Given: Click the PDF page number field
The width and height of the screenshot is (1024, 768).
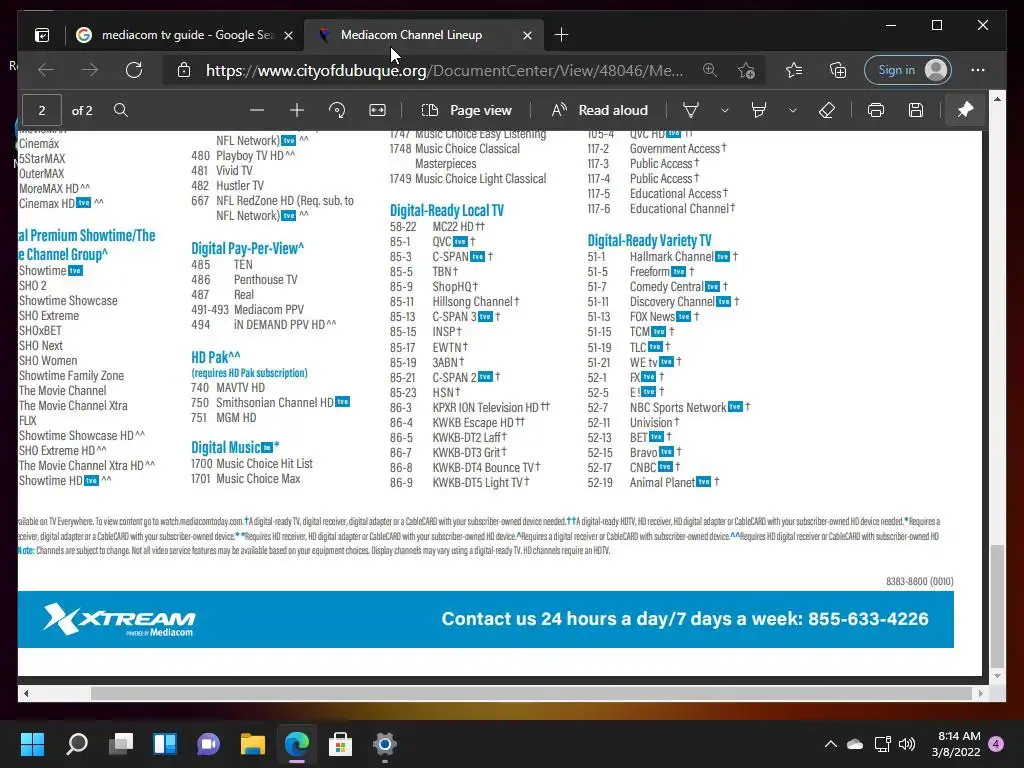Looking at the screenshot, I should pos(42,110).
